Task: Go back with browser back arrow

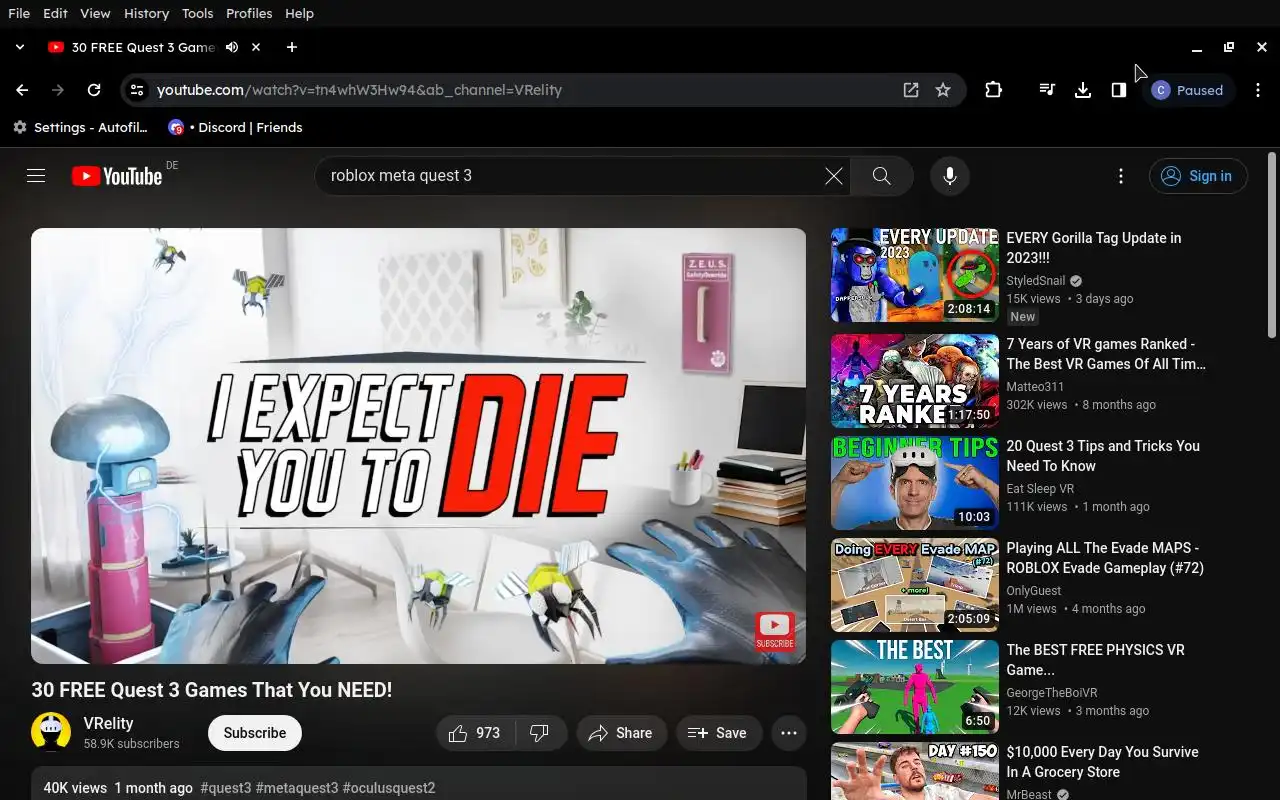Action: click(x=22, y=90)
